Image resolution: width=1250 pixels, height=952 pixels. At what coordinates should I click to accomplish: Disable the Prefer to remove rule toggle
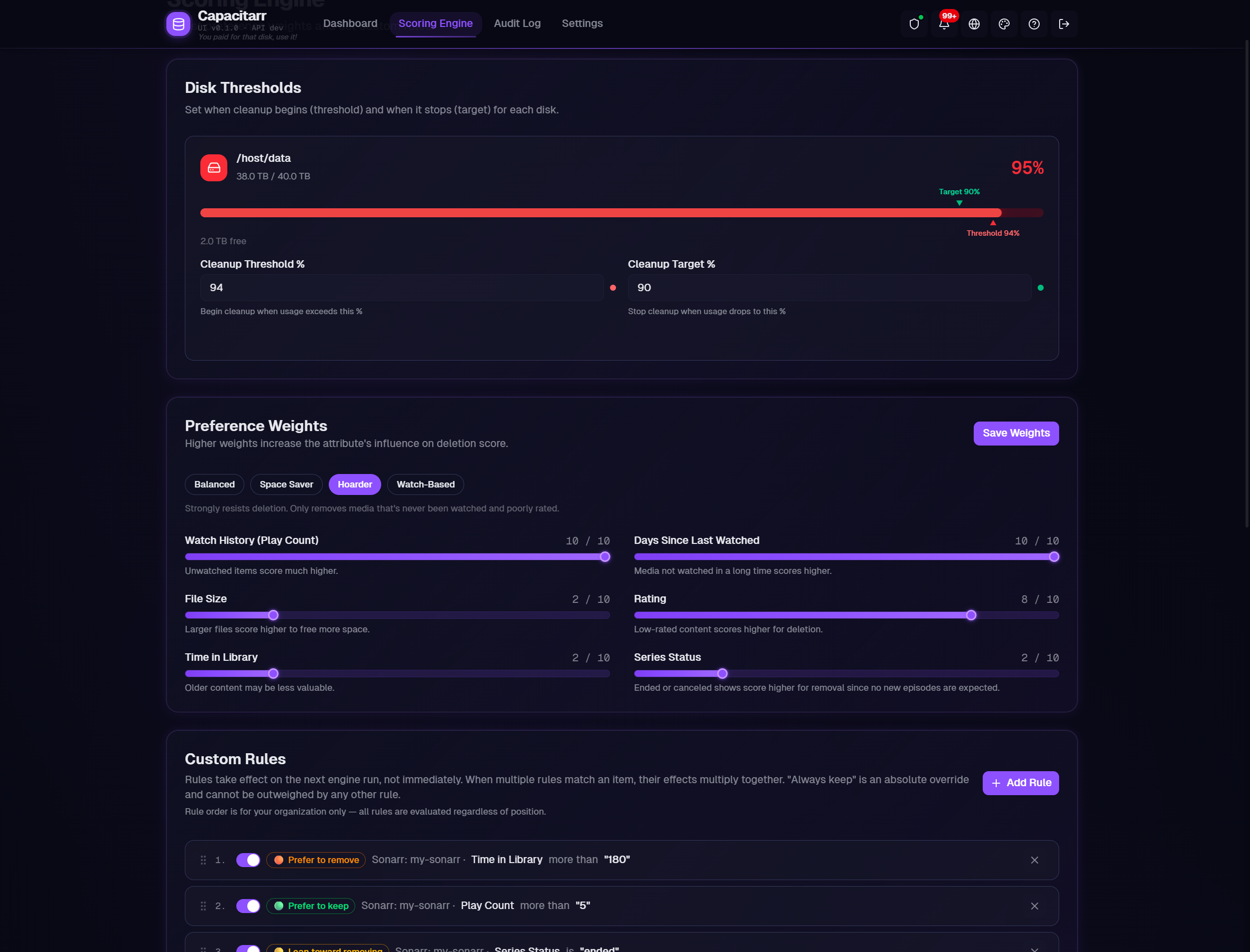coord(248,860)
